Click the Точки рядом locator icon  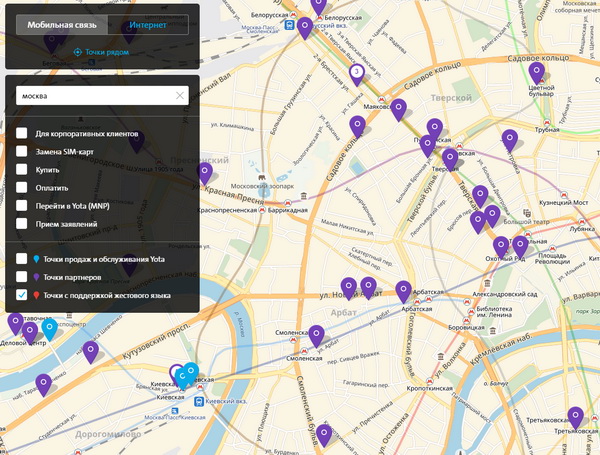point(78,52)
